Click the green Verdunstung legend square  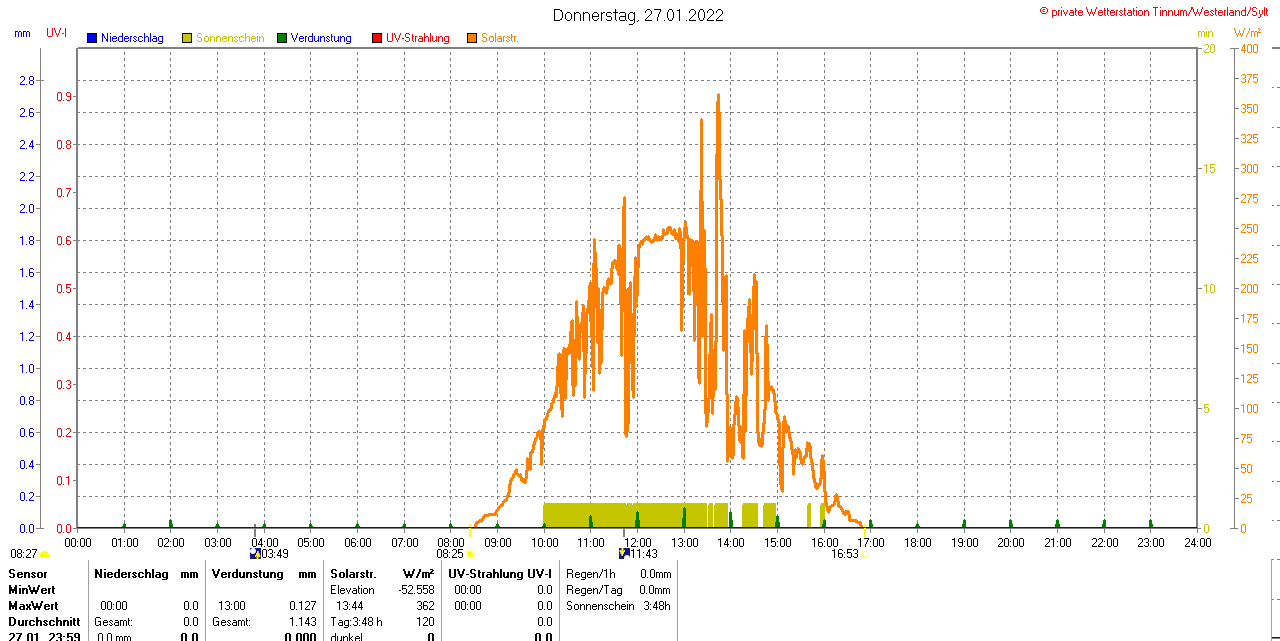coord(282,38)
